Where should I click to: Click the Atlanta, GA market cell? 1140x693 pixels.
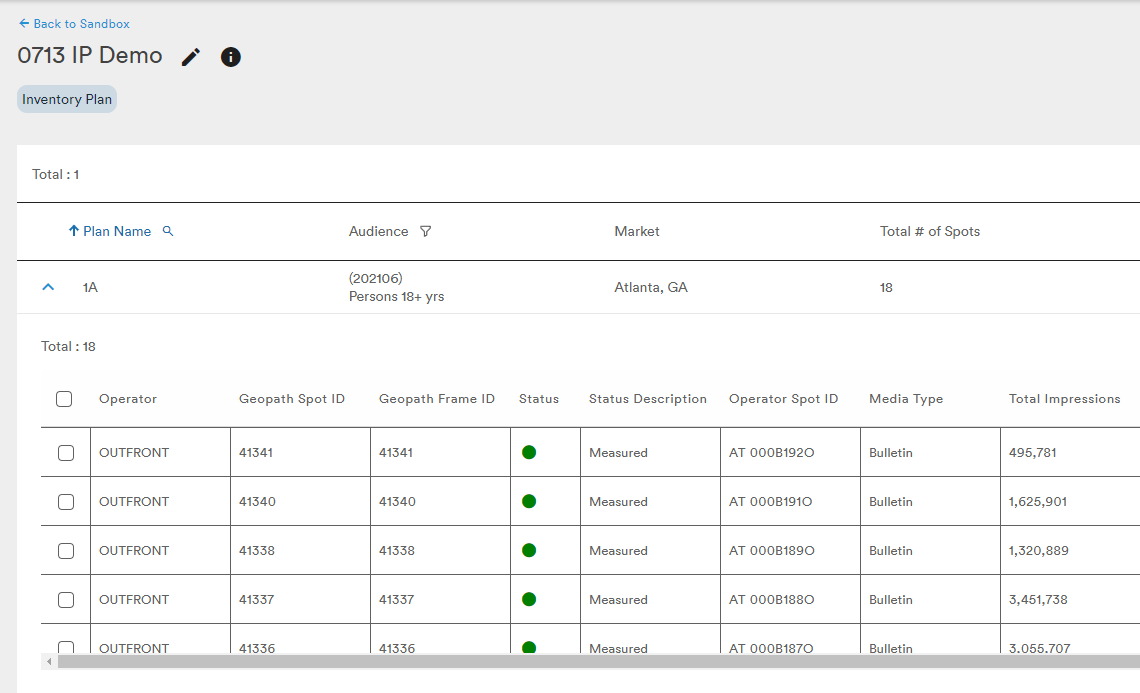tap(651, 287)
